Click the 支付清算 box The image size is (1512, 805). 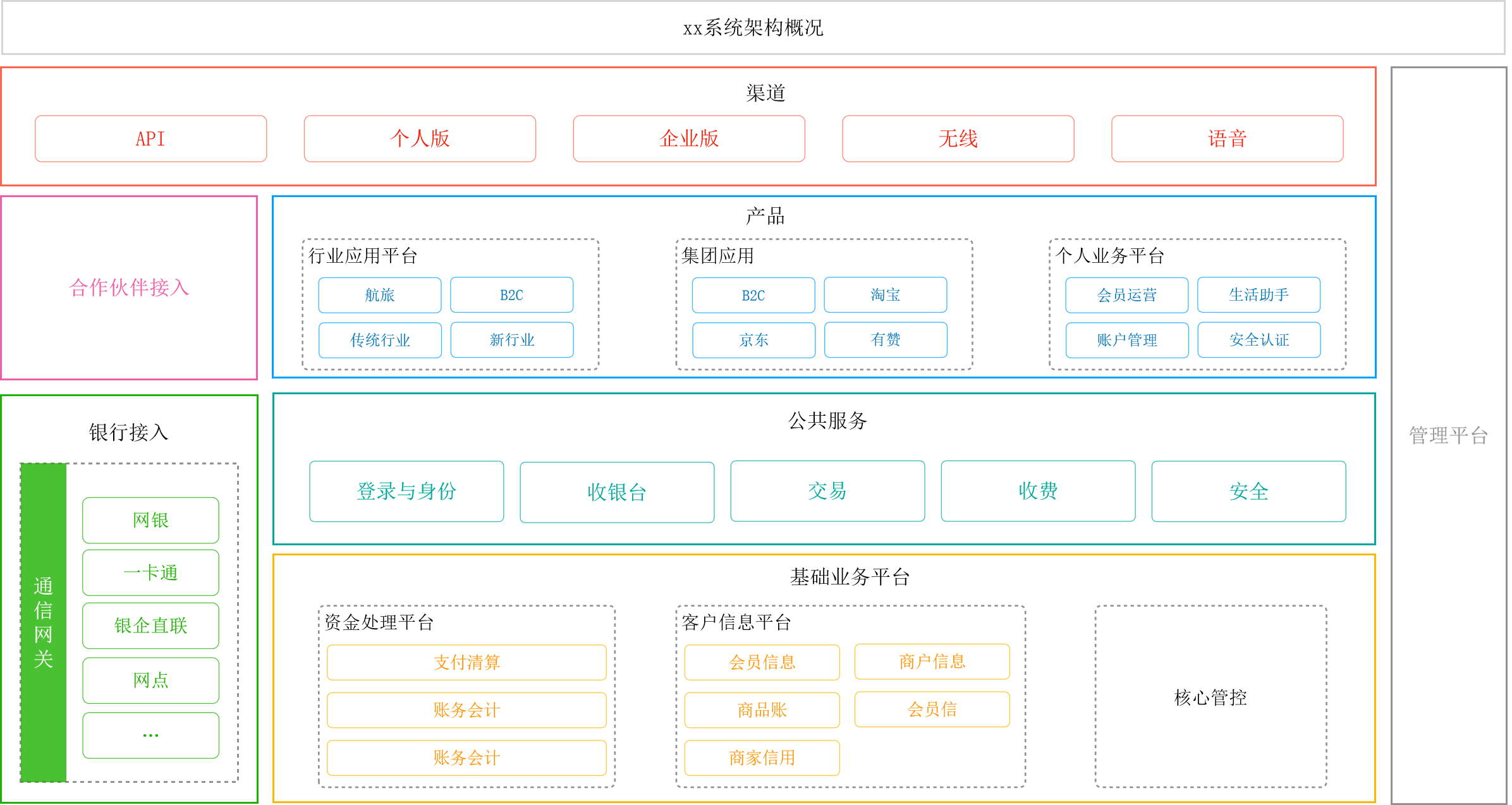tap(466, 662)
